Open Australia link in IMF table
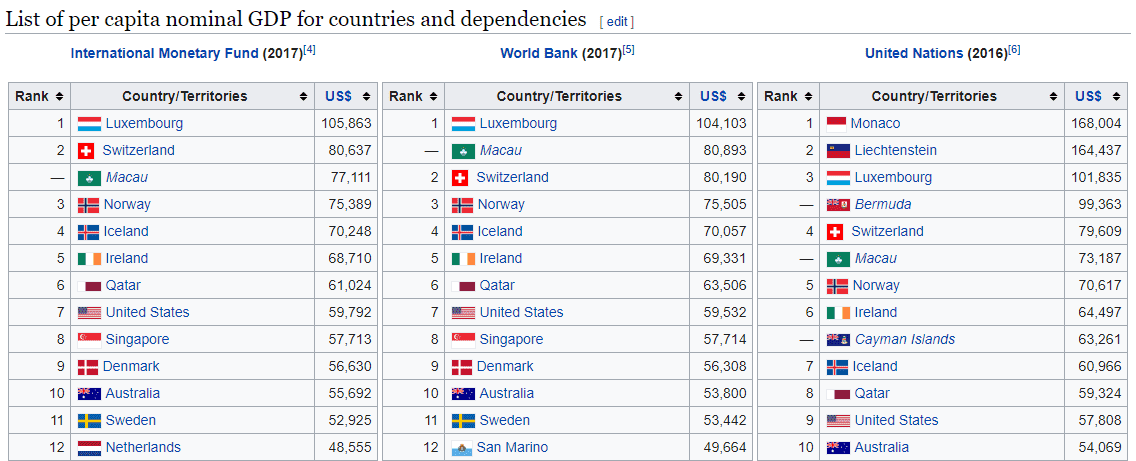This screenshot has height=461, width=1136. [x=133, y=394]
